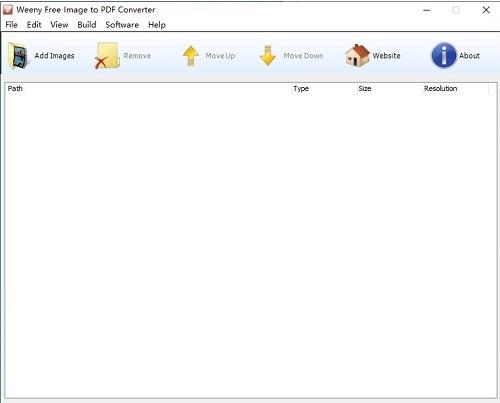Click the Move Up label
This screenshot has width=500, height=403.
[x=220, y=56]
